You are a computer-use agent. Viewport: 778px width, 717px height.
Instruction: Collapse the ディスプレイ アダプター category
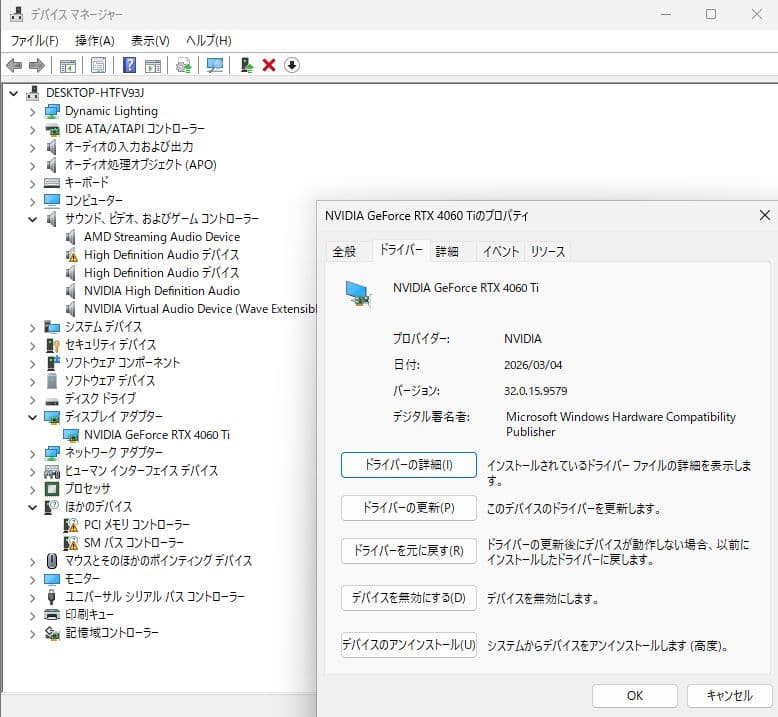pyautogui.click(x=33, y=417)
